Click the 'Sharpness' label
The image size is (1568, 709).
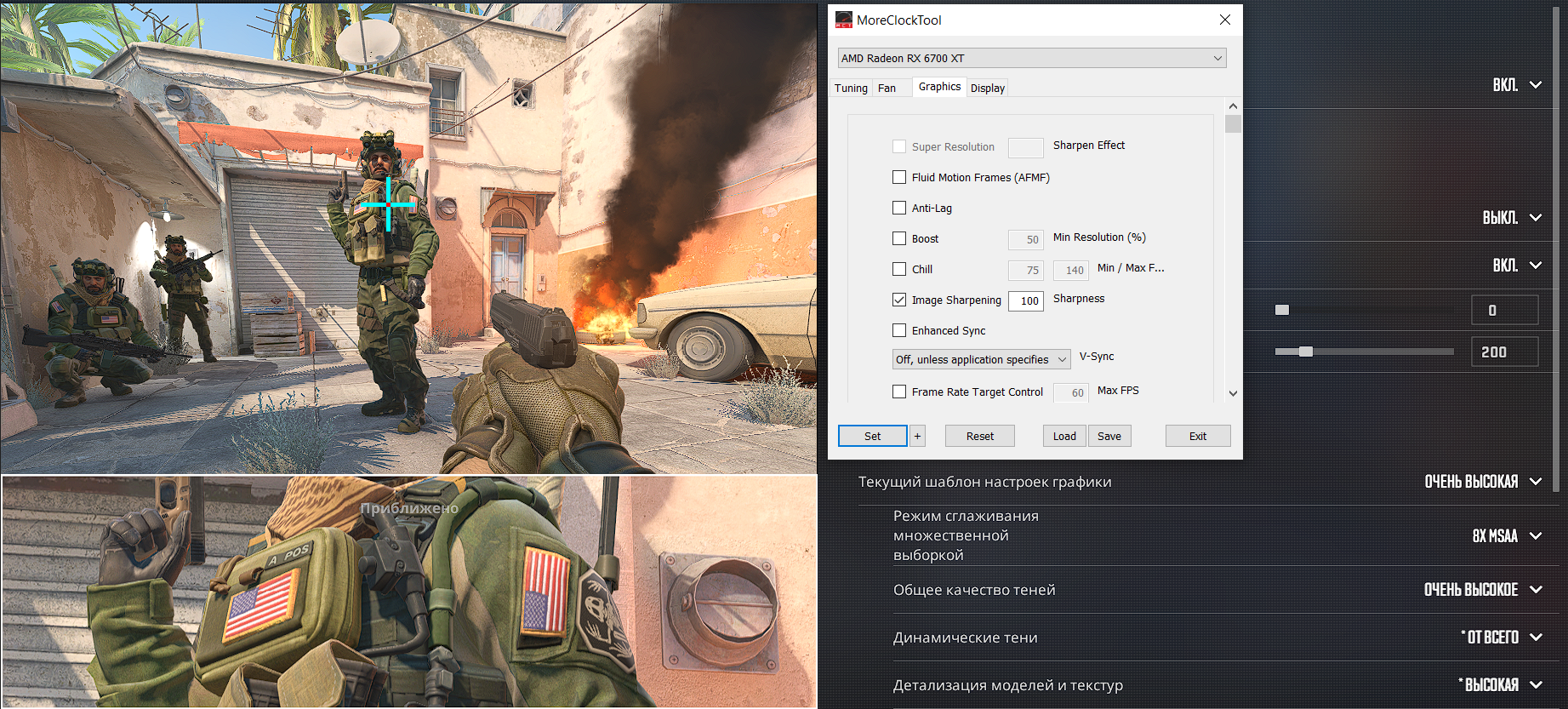click(x=1079, y=299)
